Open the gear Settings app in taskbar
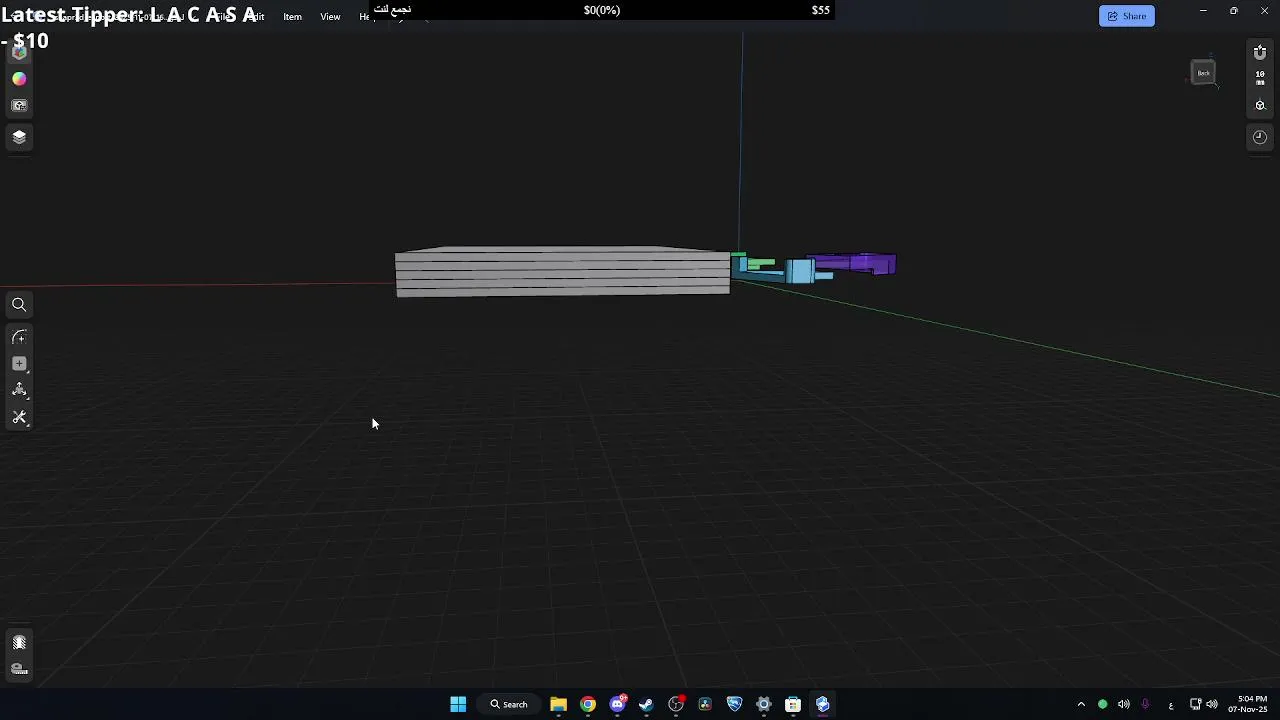Image resolution: width=1280 pixels, height=720 pixels. (x=764, y=704)
